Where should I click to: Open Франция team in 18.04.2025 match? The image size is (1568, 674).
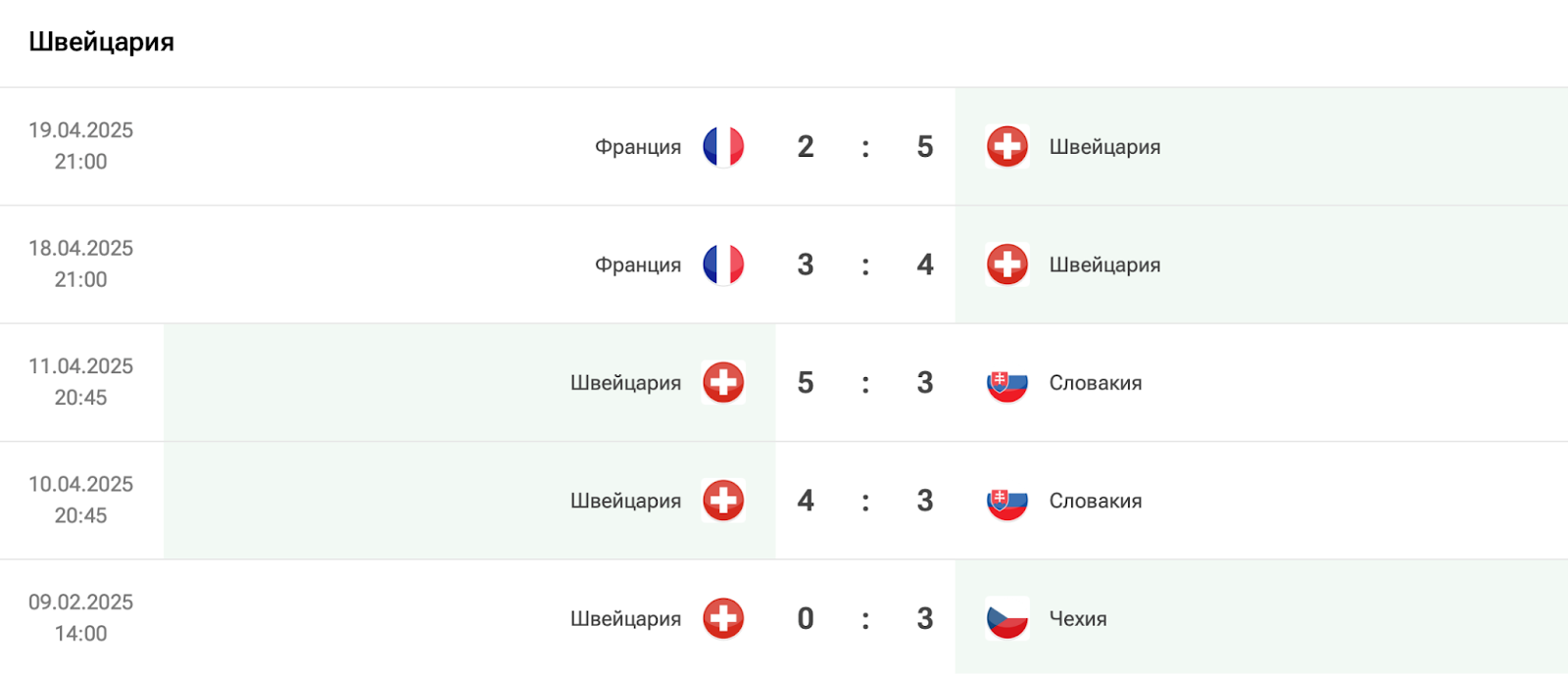click(x=638, y=265)
